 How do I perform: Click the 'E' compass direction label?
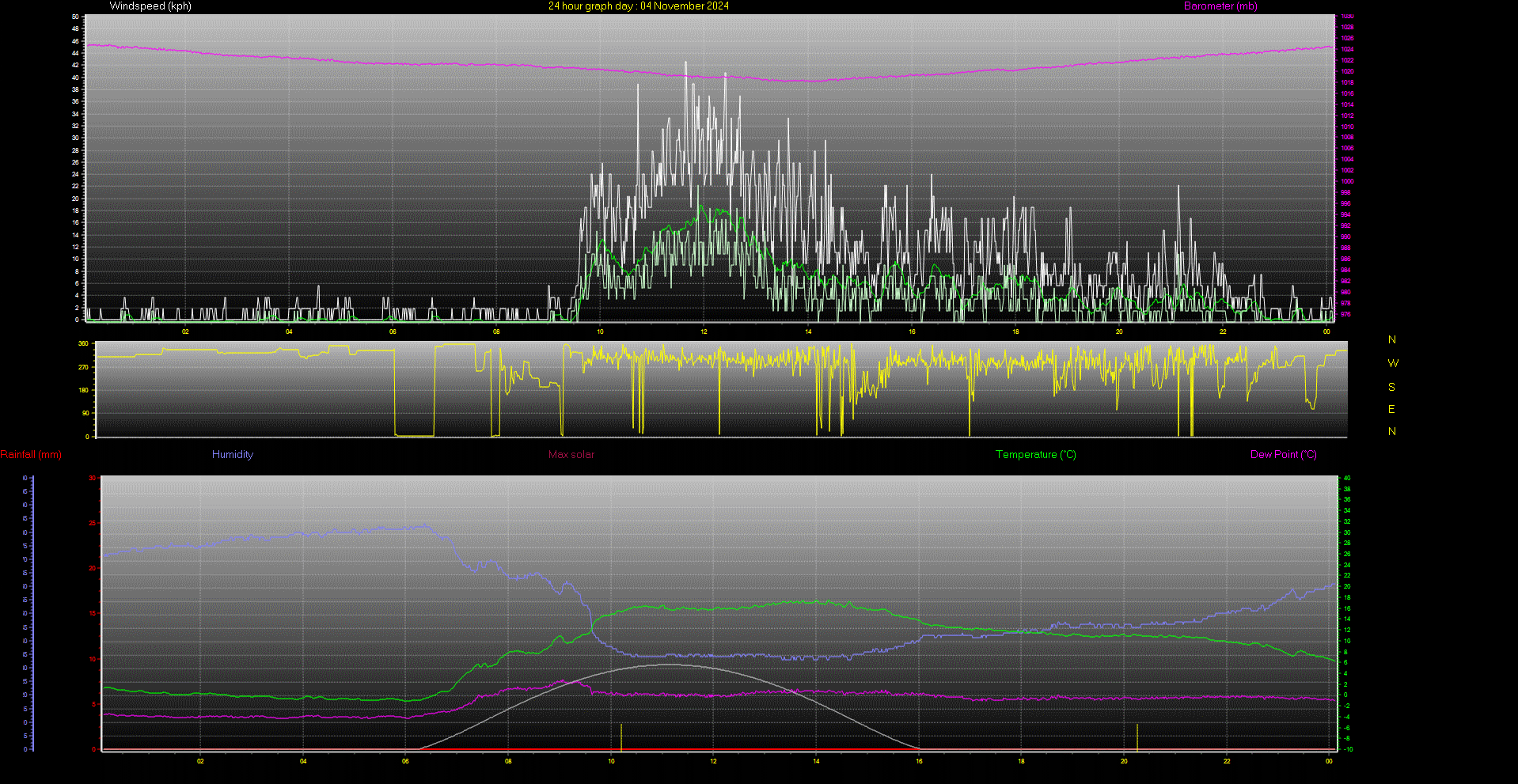pos(1391,410)
